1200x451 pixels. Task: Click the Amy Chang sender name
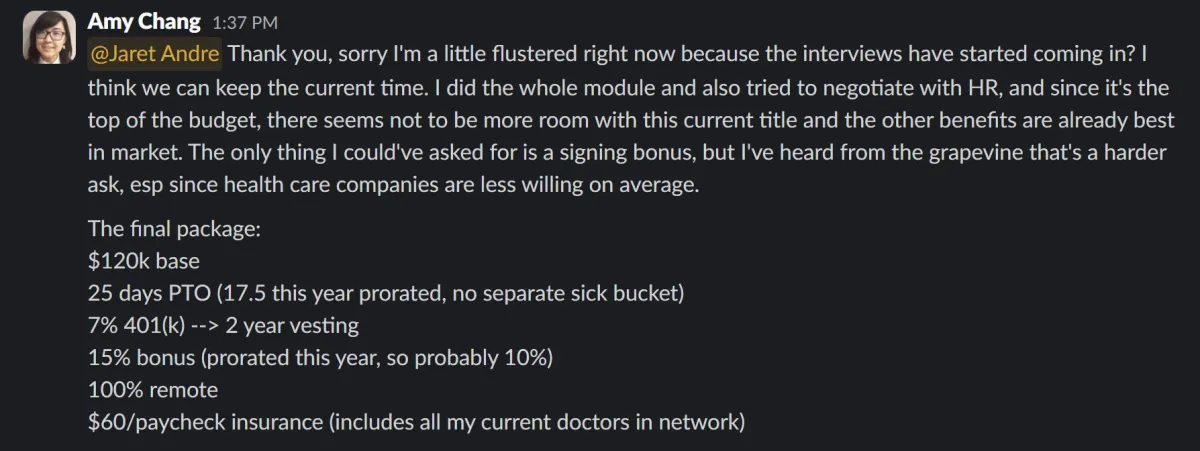(x=144, y=21)
